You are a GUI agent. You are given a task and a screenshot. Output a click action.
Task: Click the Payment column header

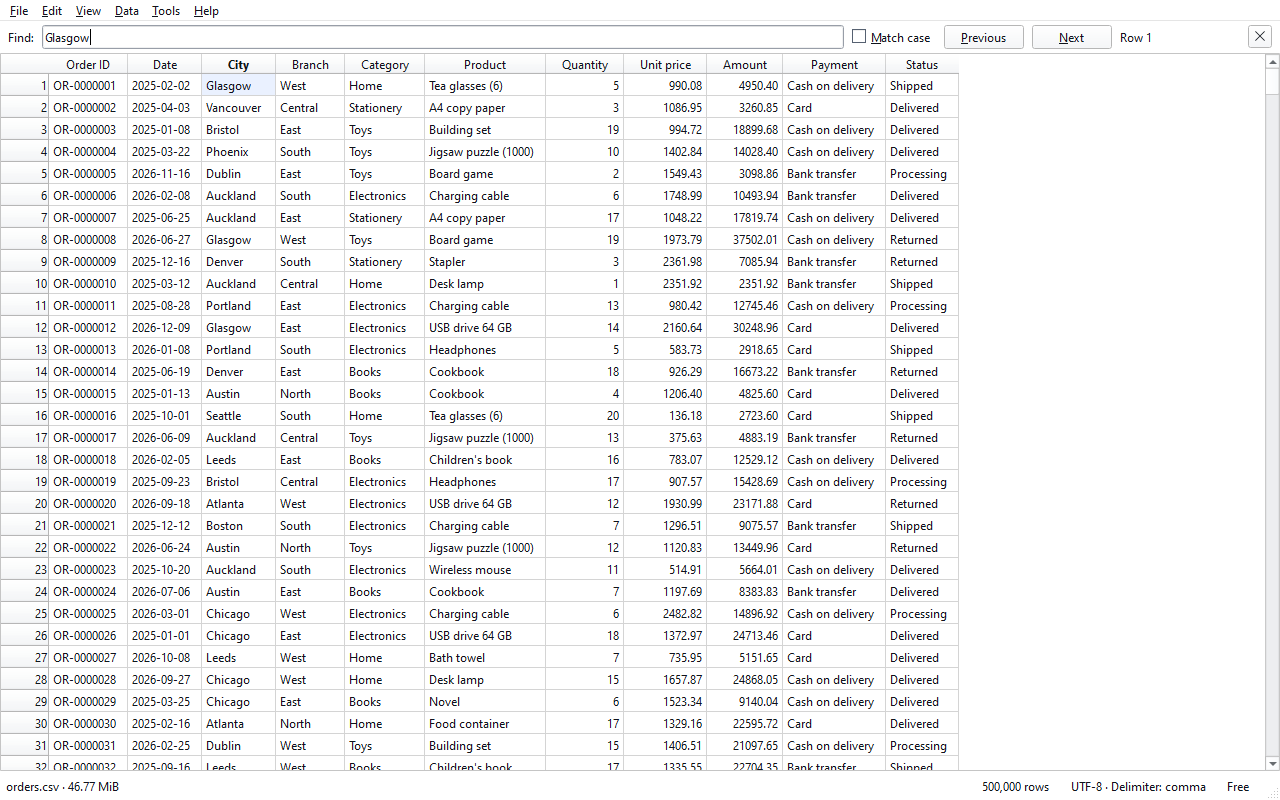point(834,65)
